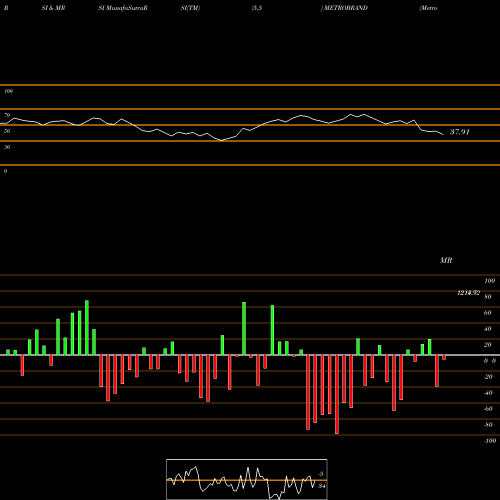Click the RSI 70 level label
Screen dimensions: 500x500
click(7, 115)
